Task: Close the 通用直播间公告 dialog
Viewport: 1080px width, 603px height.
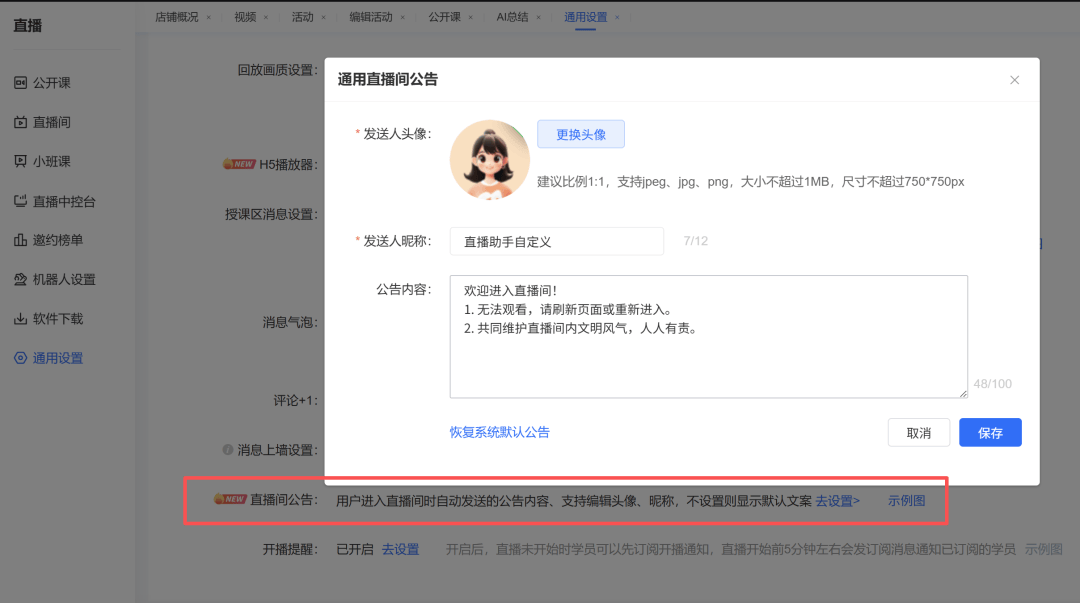Action: tap(1014, 80)
